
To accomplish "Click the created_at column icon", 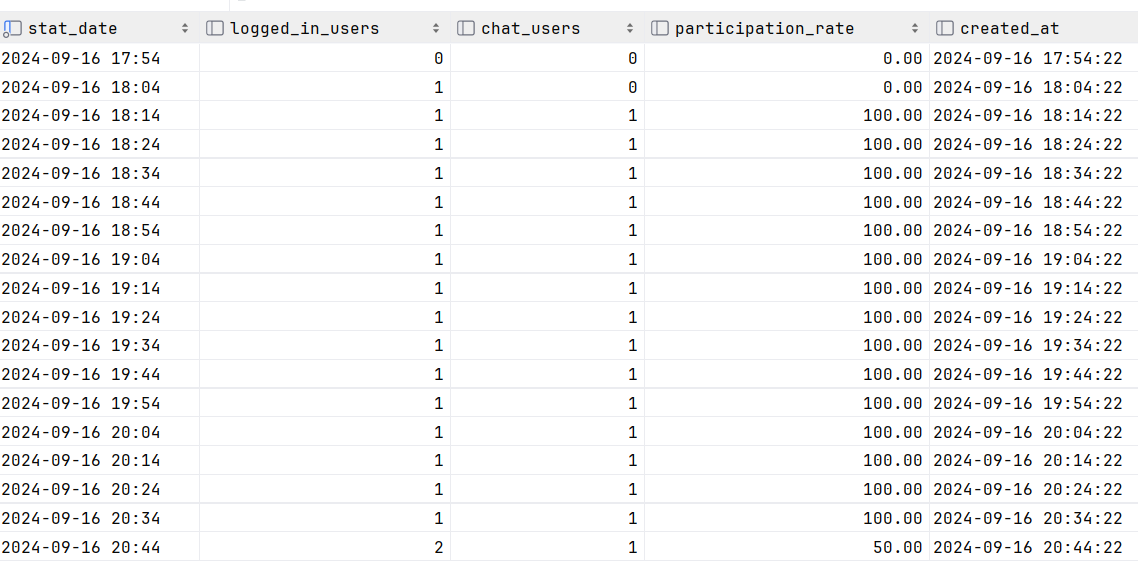I will point(944,29).
